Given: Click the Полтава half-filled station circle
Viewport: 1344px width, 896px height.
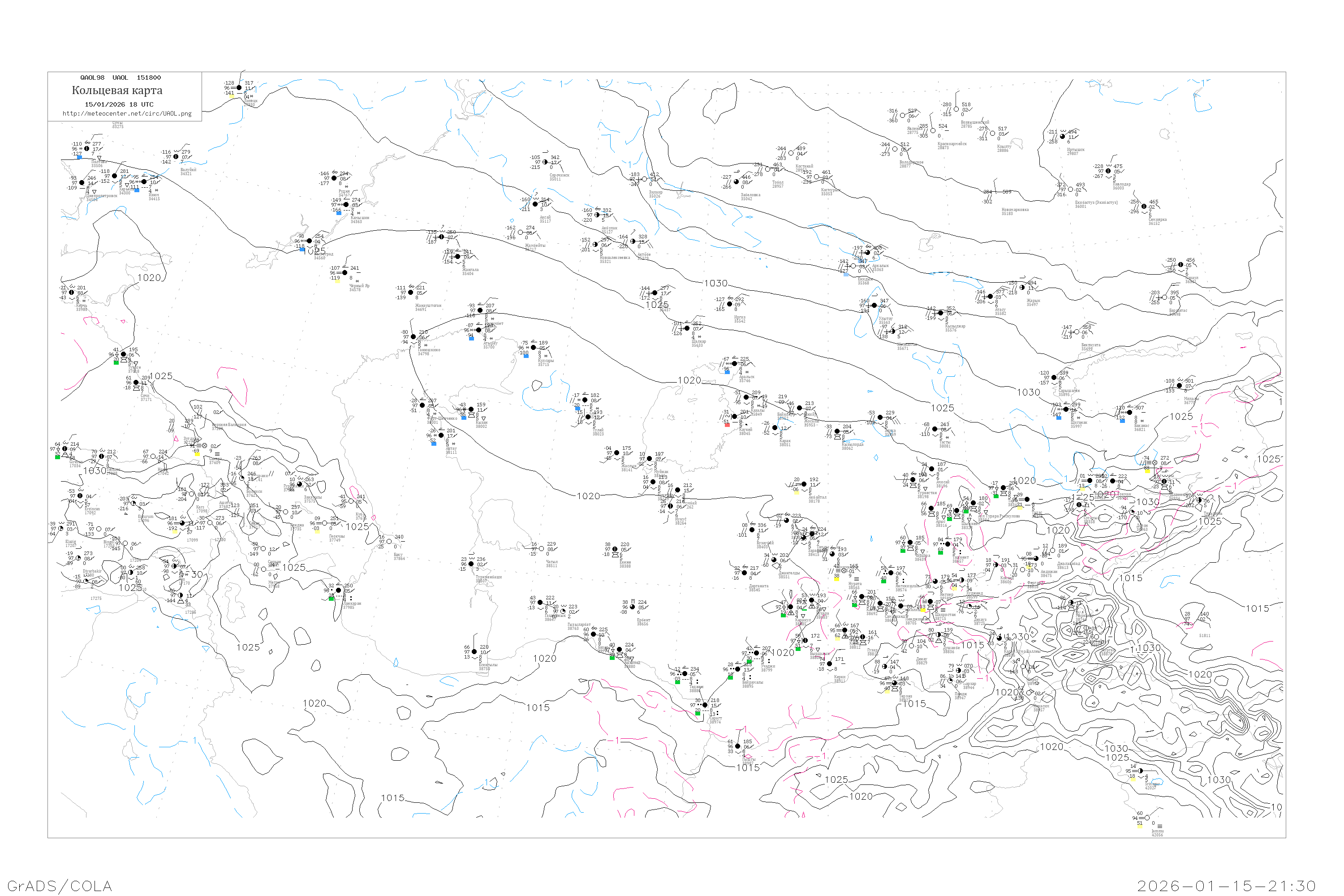Looking at the screenshot, I should pyautogui.click(x=87, y=149).
